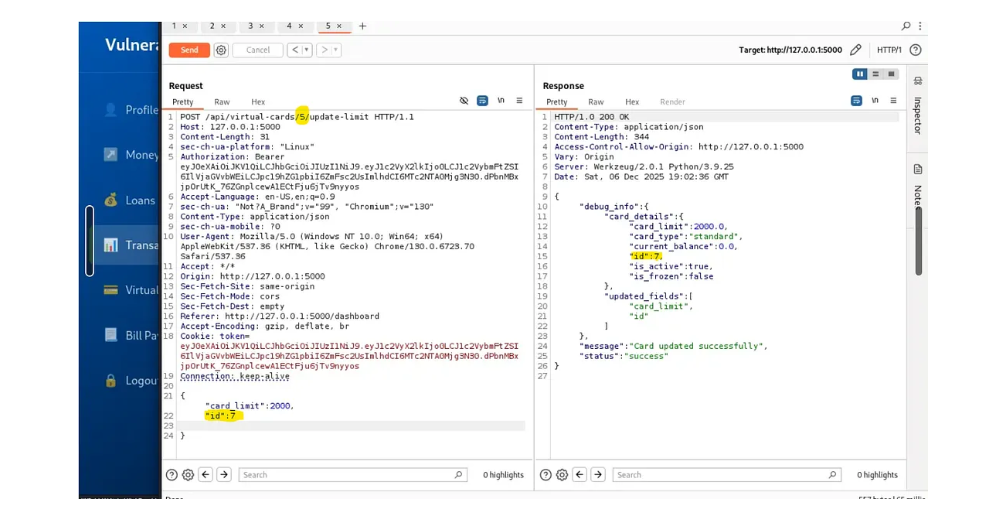Toggle \n non-printable characters in Response

click(x=874, y=100)
